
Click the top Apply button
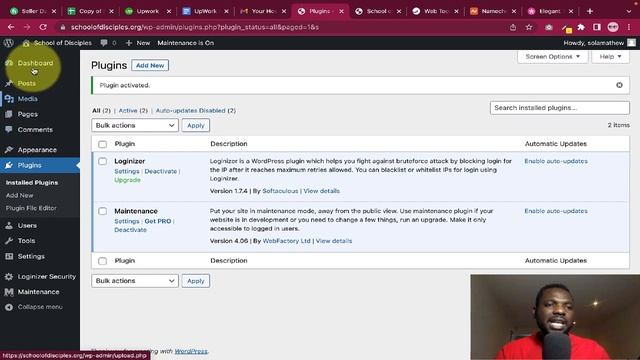(196, 125)
